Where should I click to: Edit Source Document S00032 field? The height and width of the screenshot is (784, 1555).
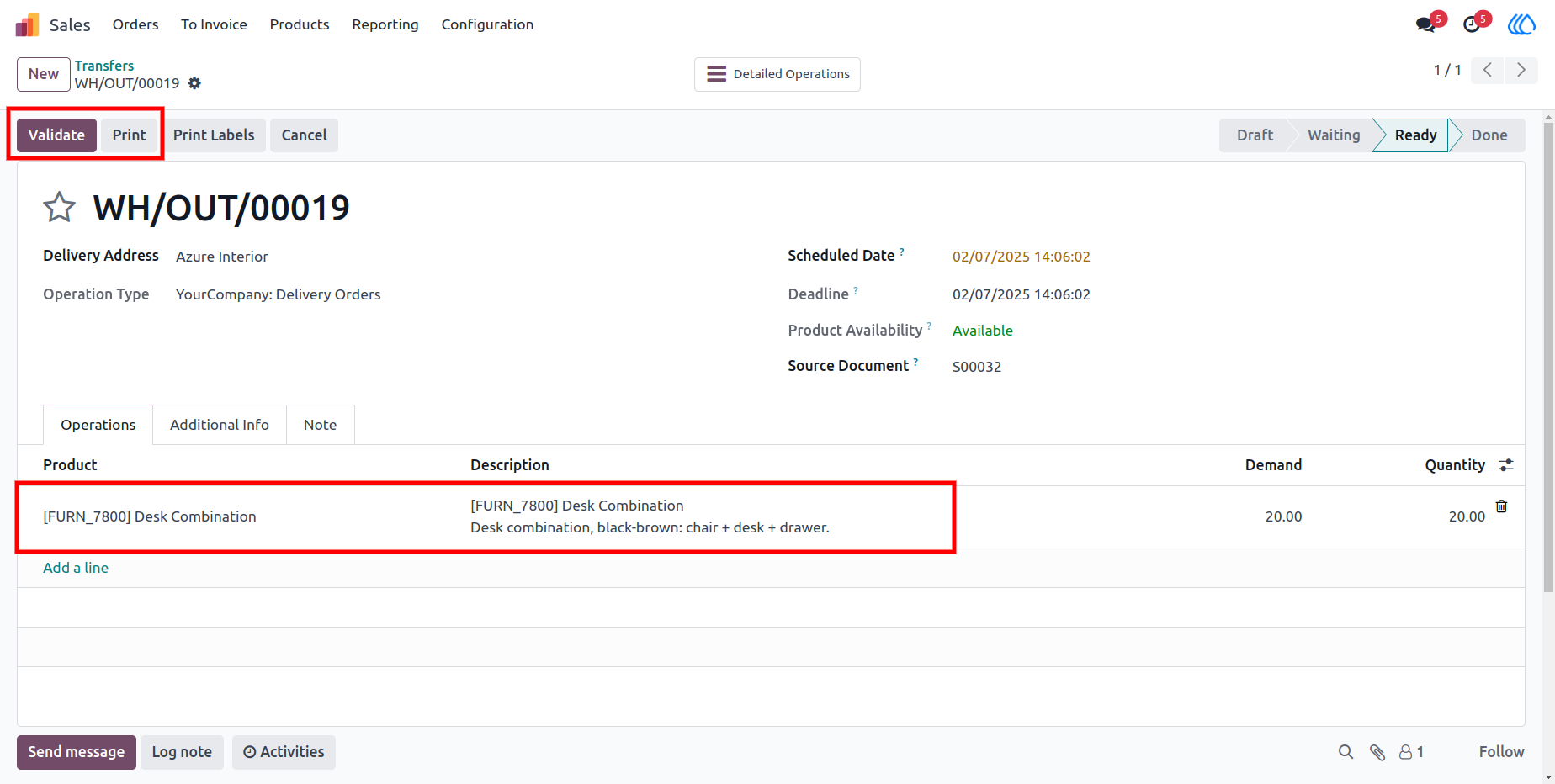(x=977, y=367)
